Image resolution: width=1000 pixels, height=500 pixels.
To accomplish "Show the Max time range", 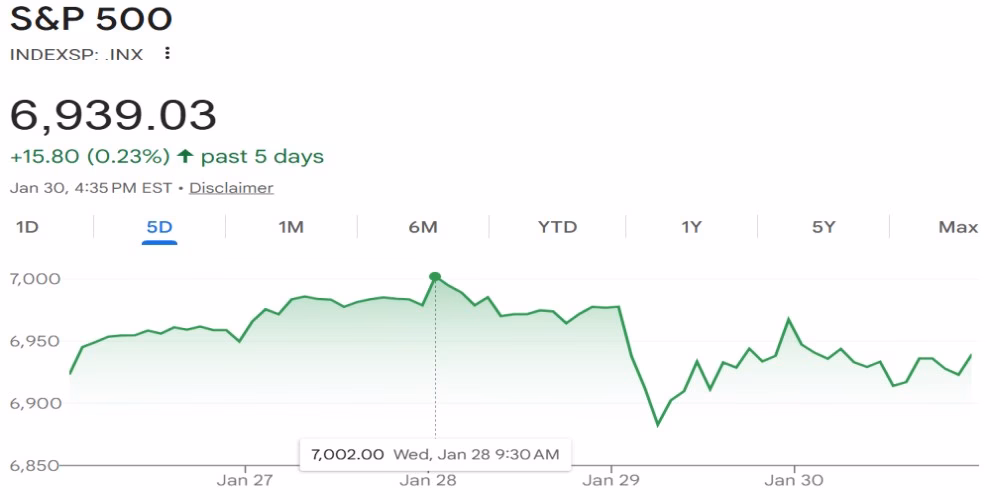I will [x=957, y=227].
